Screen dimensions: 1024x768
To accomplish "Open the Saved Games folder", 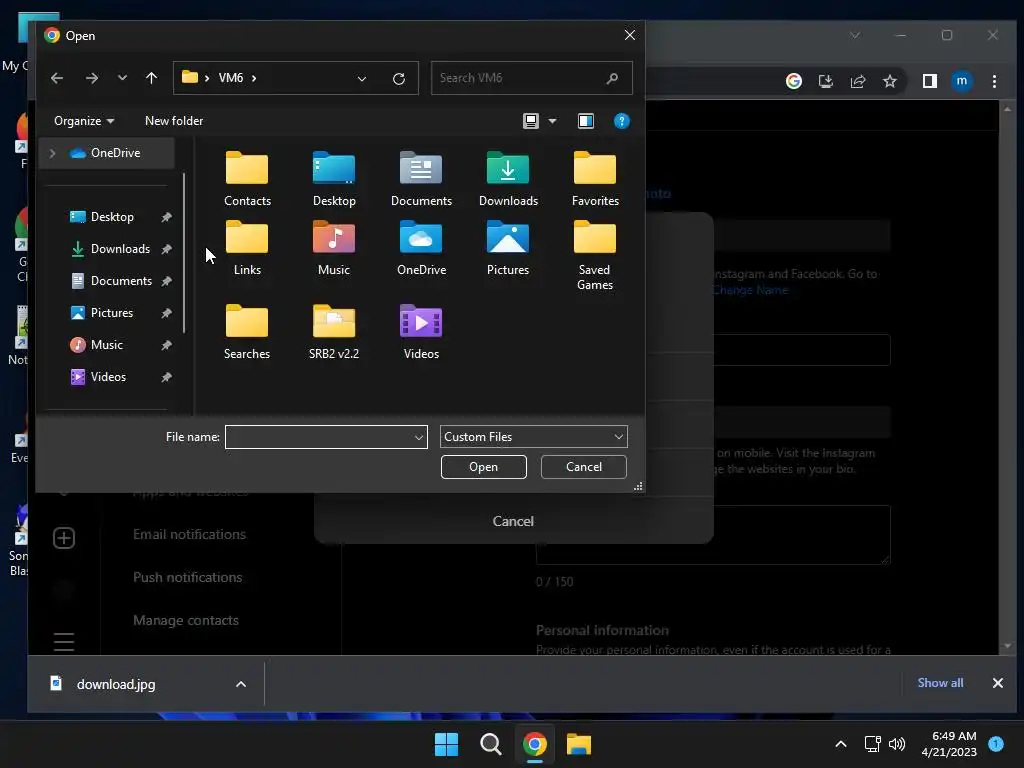I will coord(595,255).
